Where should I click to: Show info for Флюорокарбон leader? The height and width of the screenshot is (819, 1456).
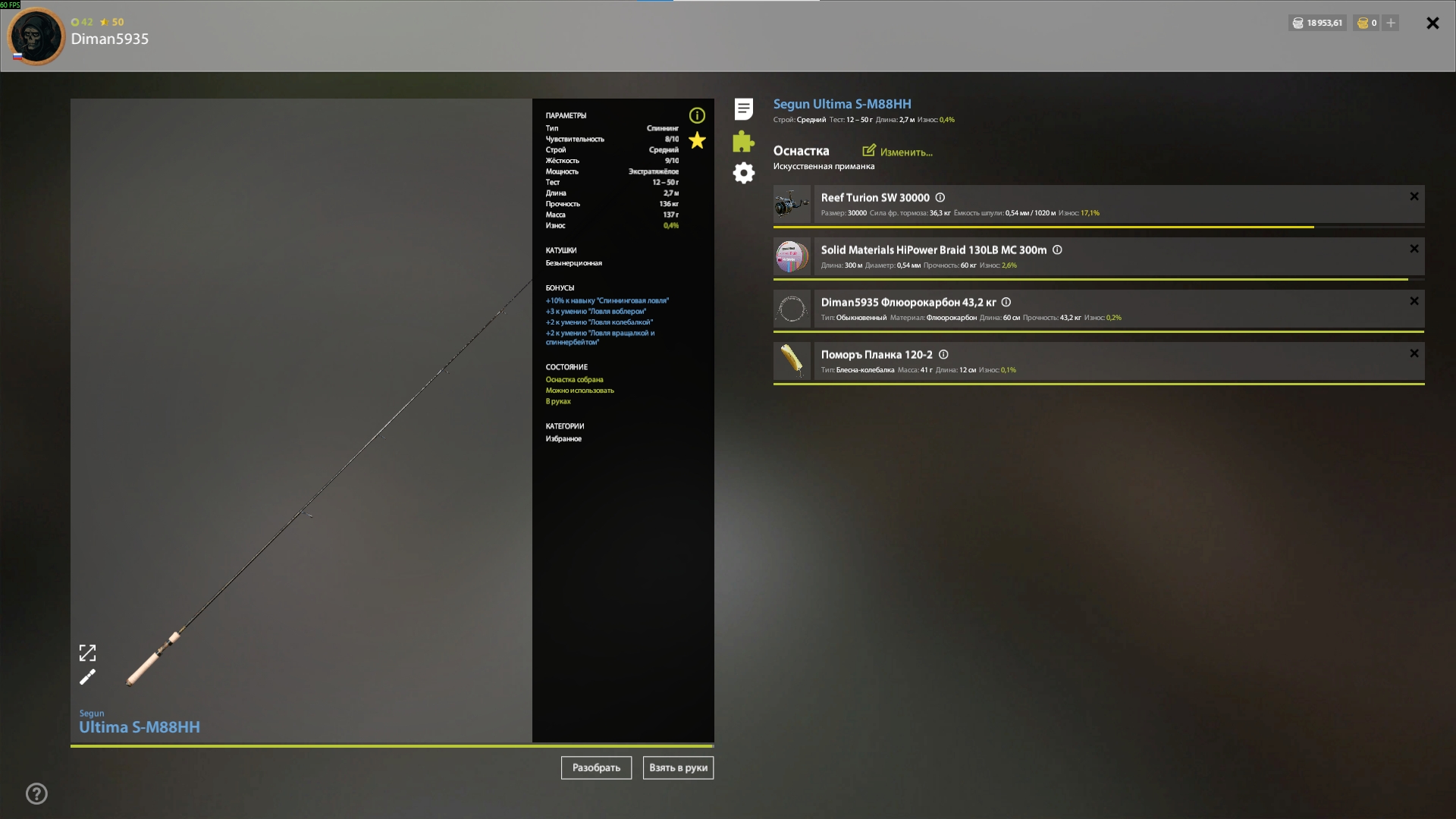pos(1006,302)
